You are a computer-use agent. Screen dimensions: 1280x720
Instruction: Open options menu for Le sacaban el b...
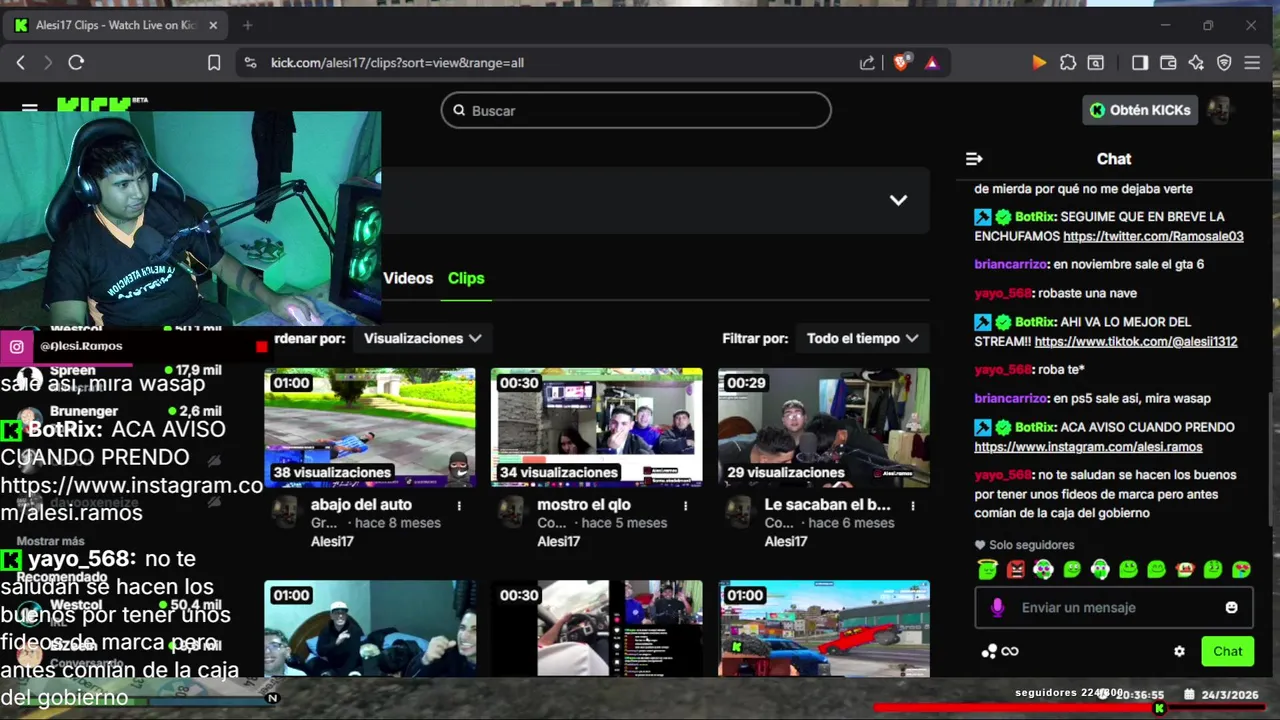913,506
